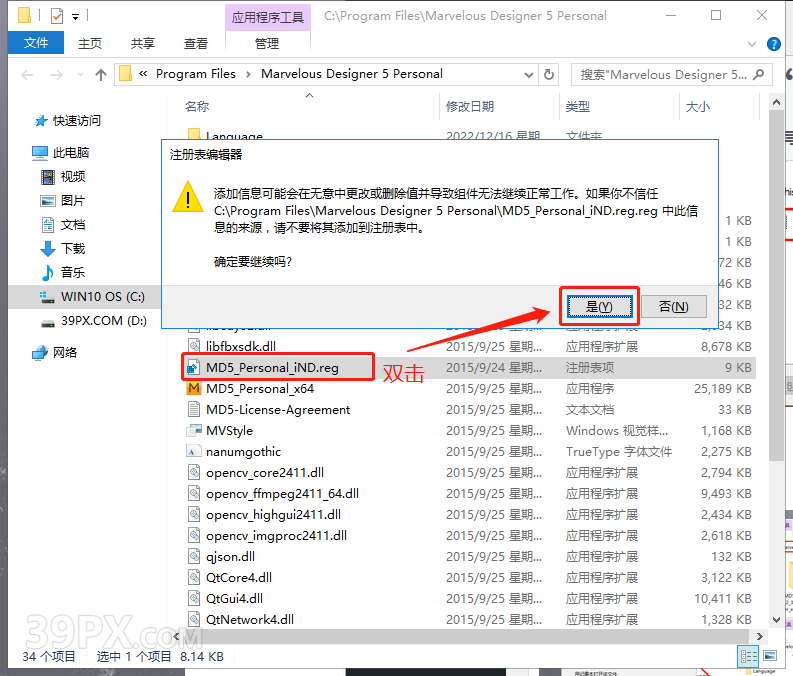The width and height of the screenshot is (793, 676).
Task: Expand the chevron after Program Files
Action: [248, 74]
